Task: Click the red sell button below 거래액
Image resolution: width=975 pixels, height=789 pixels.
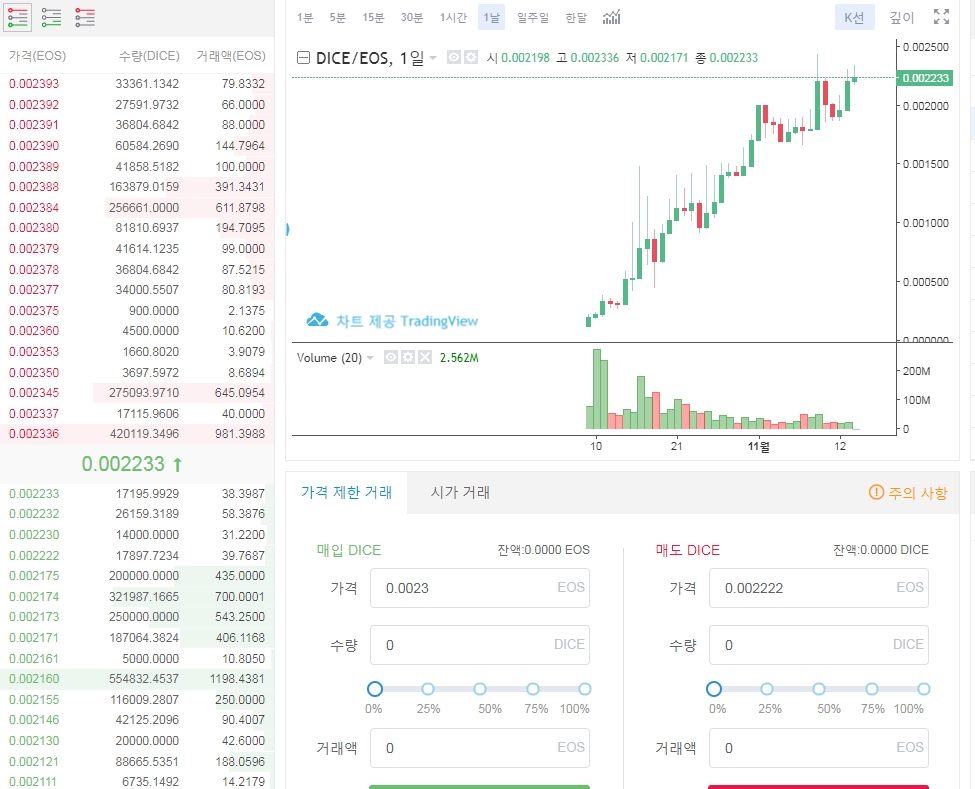Action: tap(818, 787)
